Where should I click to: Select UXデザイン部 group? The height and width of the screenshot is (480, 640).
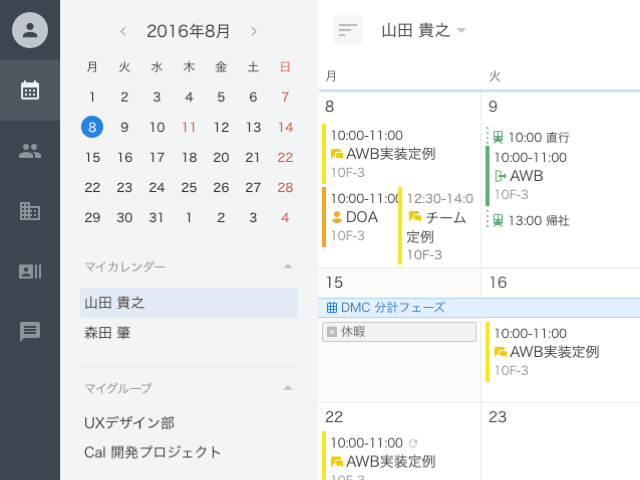pos(130,423)
